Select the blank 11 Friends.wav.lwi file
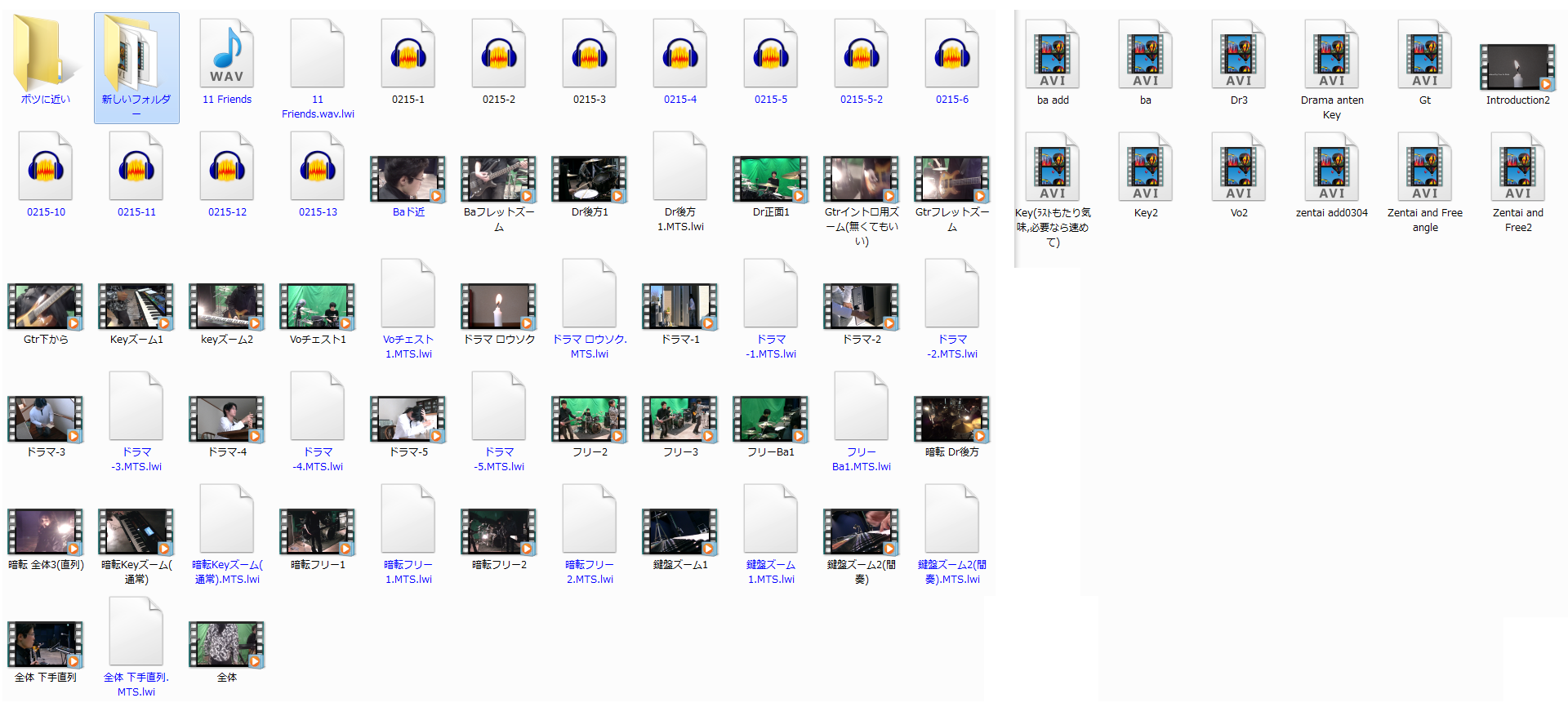This screenshot has width=1568, height=707. 318,54
